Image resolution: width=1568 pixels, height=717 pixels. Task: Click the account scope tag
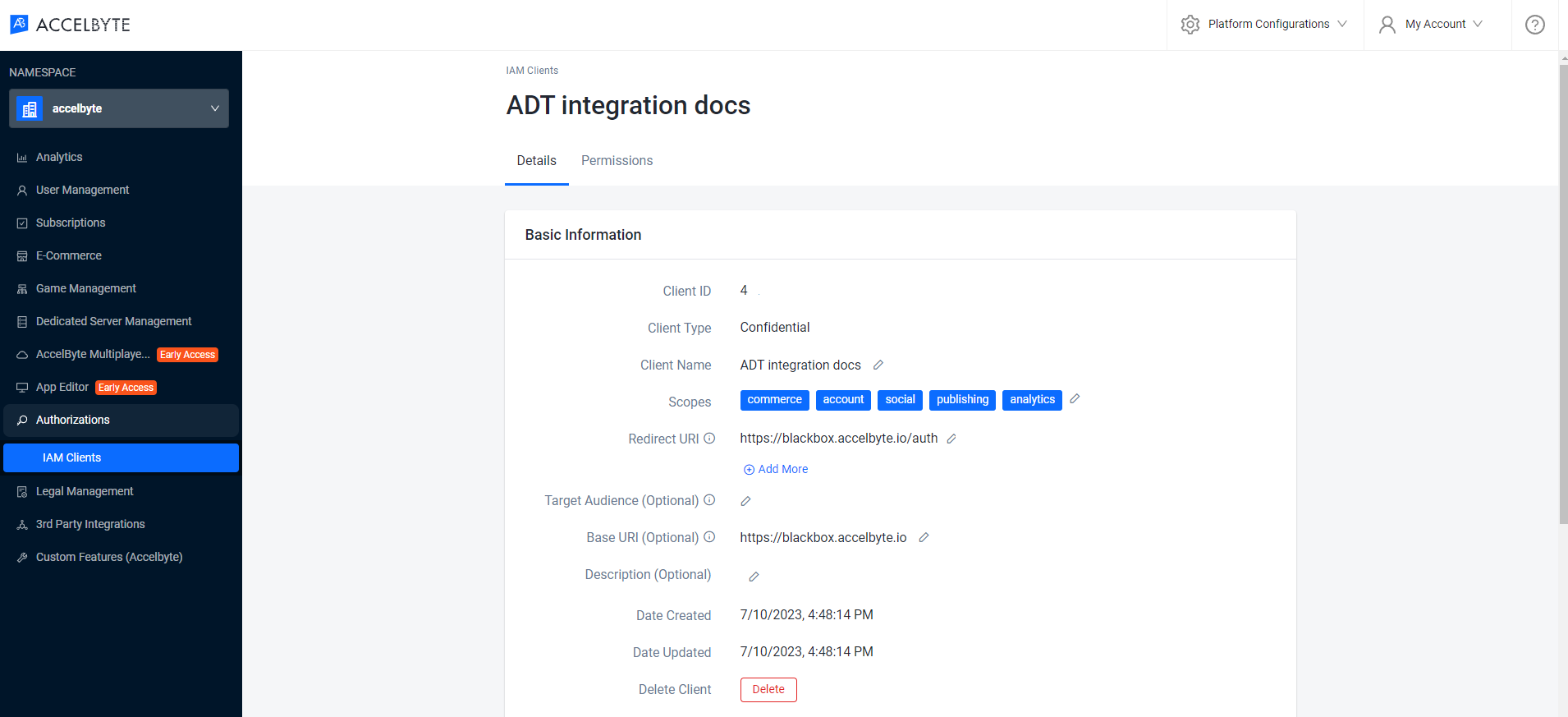pyautogui.click(x=843, y=400)
